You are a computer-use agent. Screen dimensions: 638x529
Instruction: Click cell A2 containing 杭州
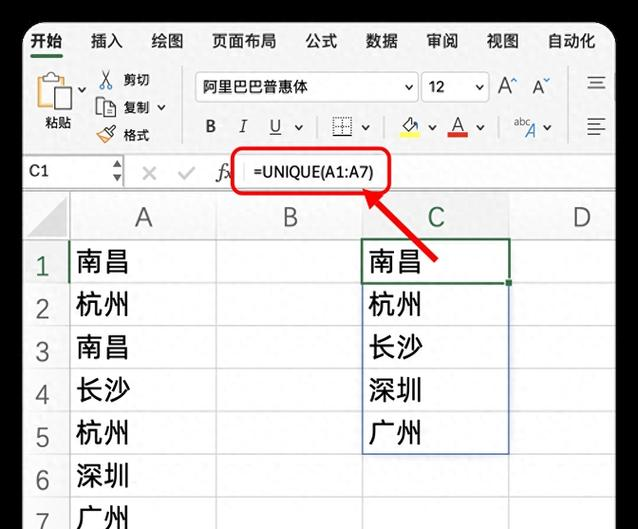tap(143, 304)
